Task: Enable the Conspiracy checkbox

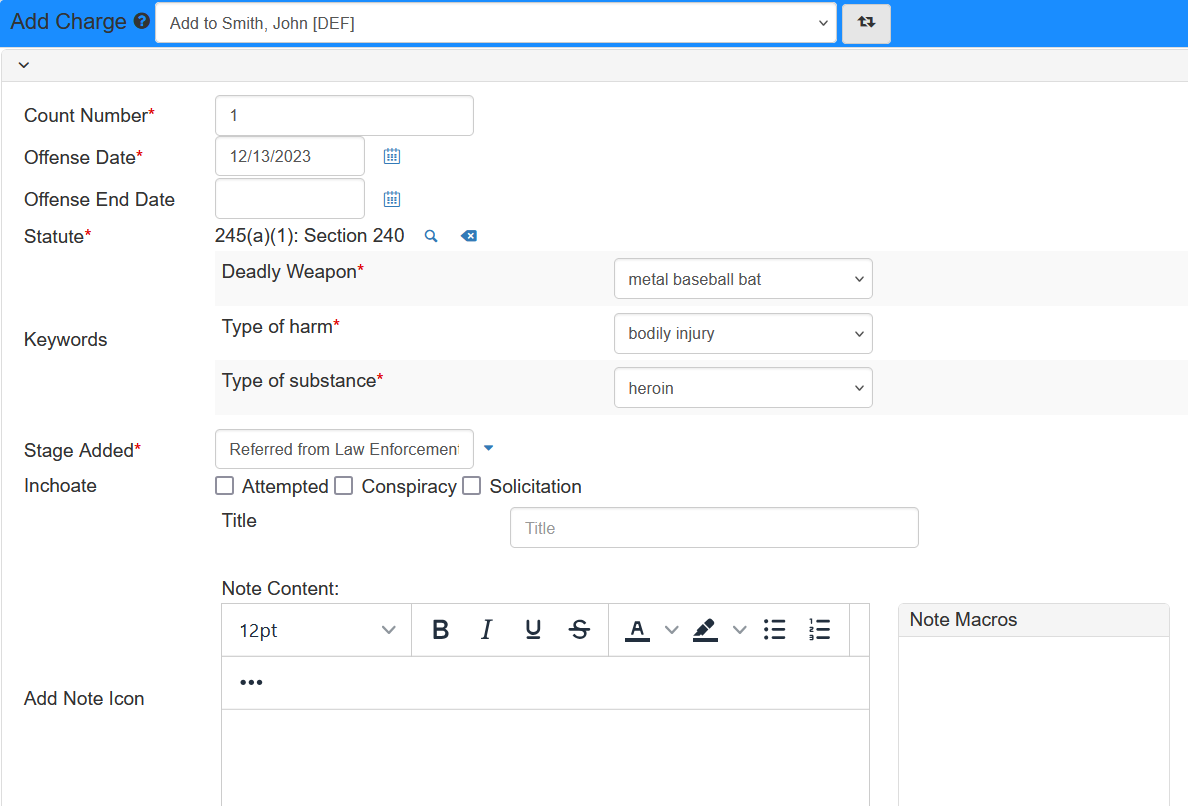Action: [x=344, y=486]
